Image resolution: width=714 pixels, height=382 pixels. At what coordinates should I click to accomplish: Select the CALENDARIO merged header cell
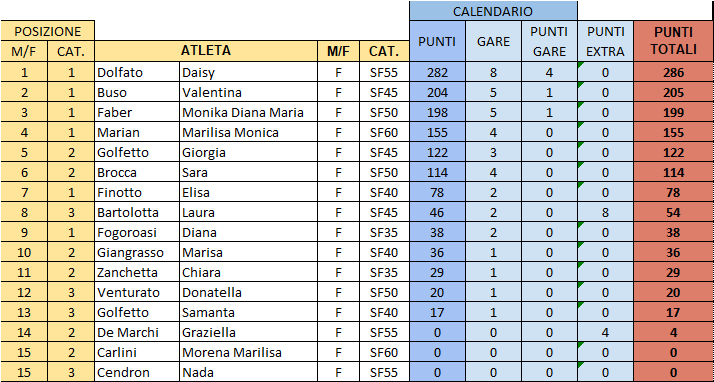[x=493, y=11]
